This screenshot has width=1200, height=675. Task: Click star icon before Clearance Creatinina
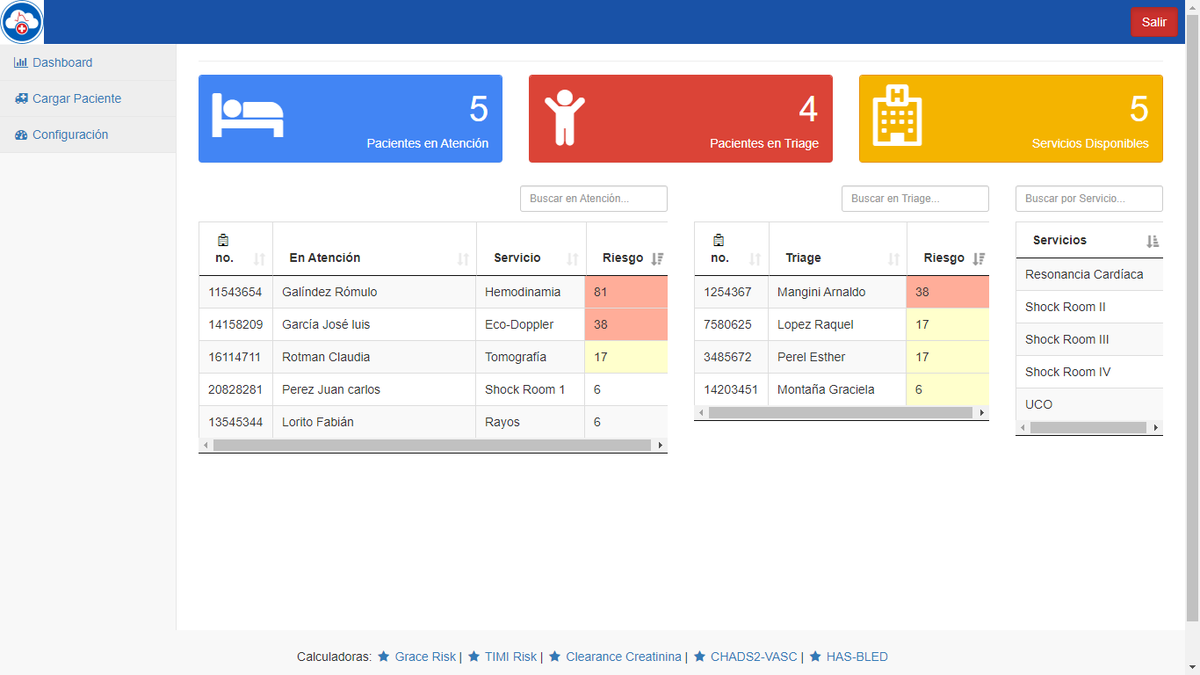click(555, 657)
